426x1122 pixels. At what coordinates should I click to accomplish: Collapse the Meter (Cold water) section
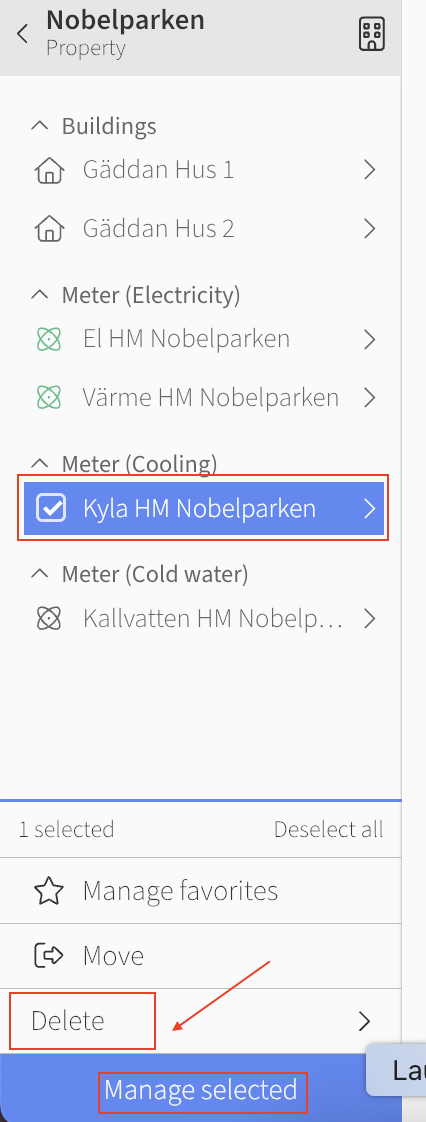tap(40, 573)
